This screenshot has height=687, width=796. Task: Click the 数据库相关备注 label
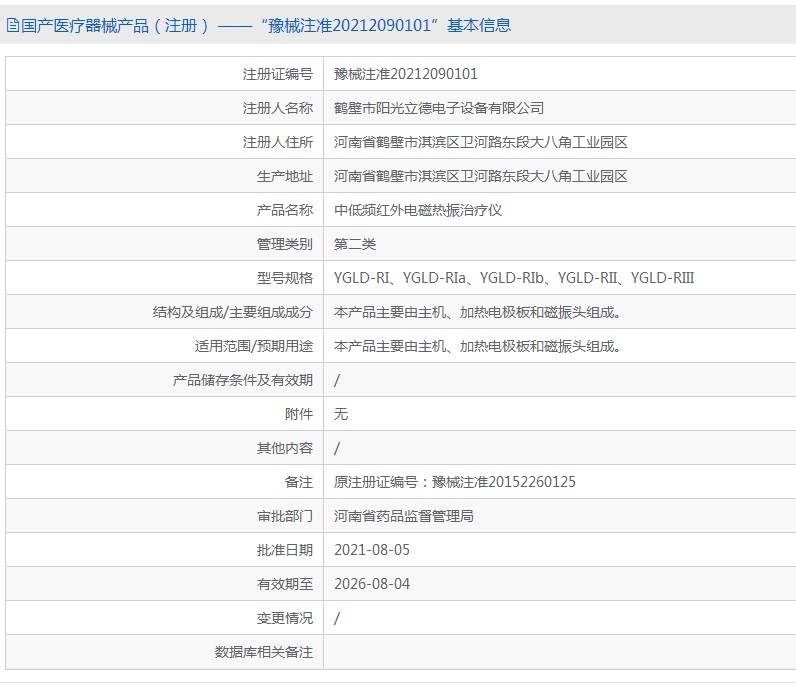coord(263,652)
